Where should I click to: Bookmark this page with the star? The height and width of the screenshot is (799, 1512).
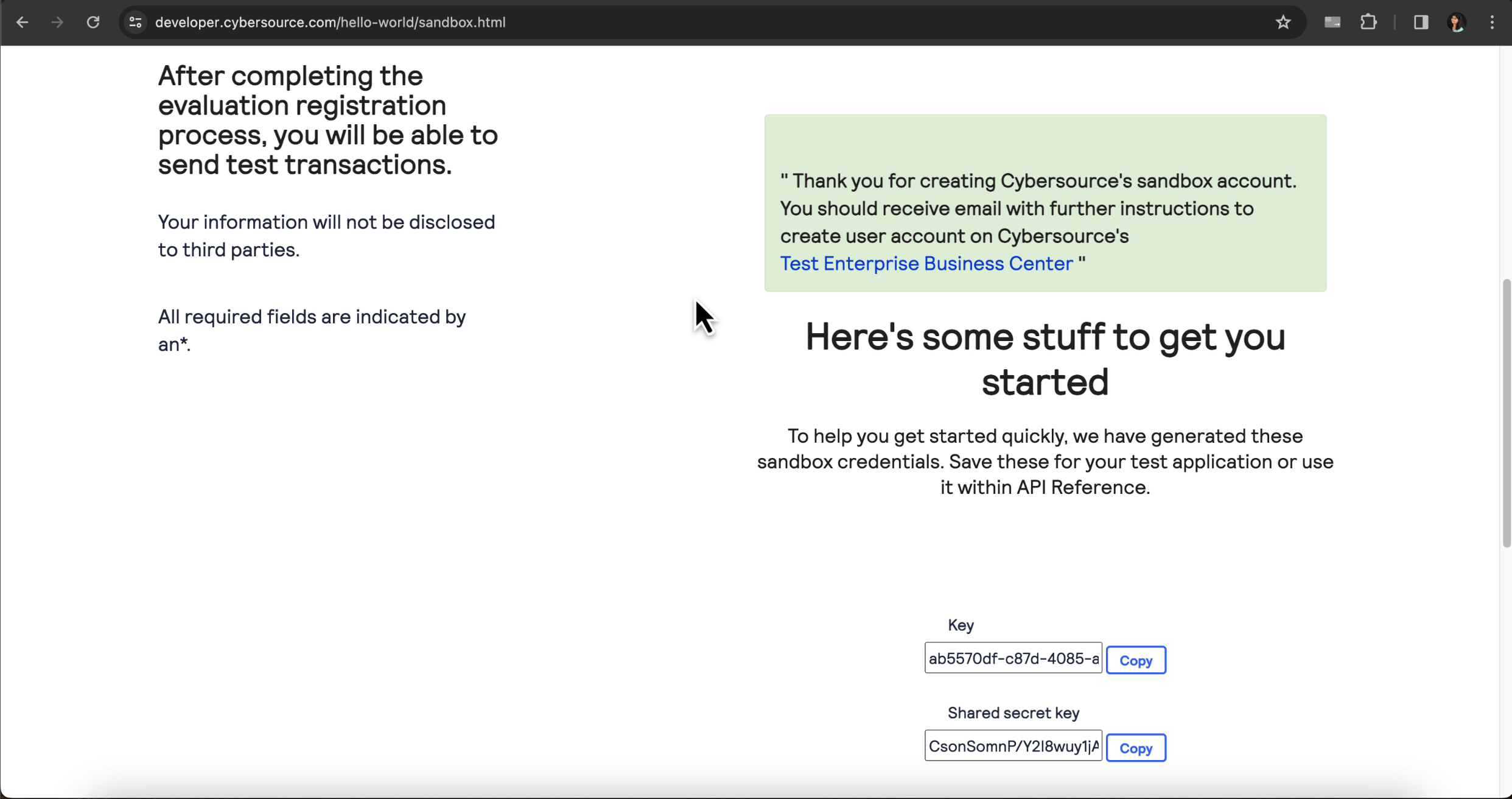(x=1283, y=23)
